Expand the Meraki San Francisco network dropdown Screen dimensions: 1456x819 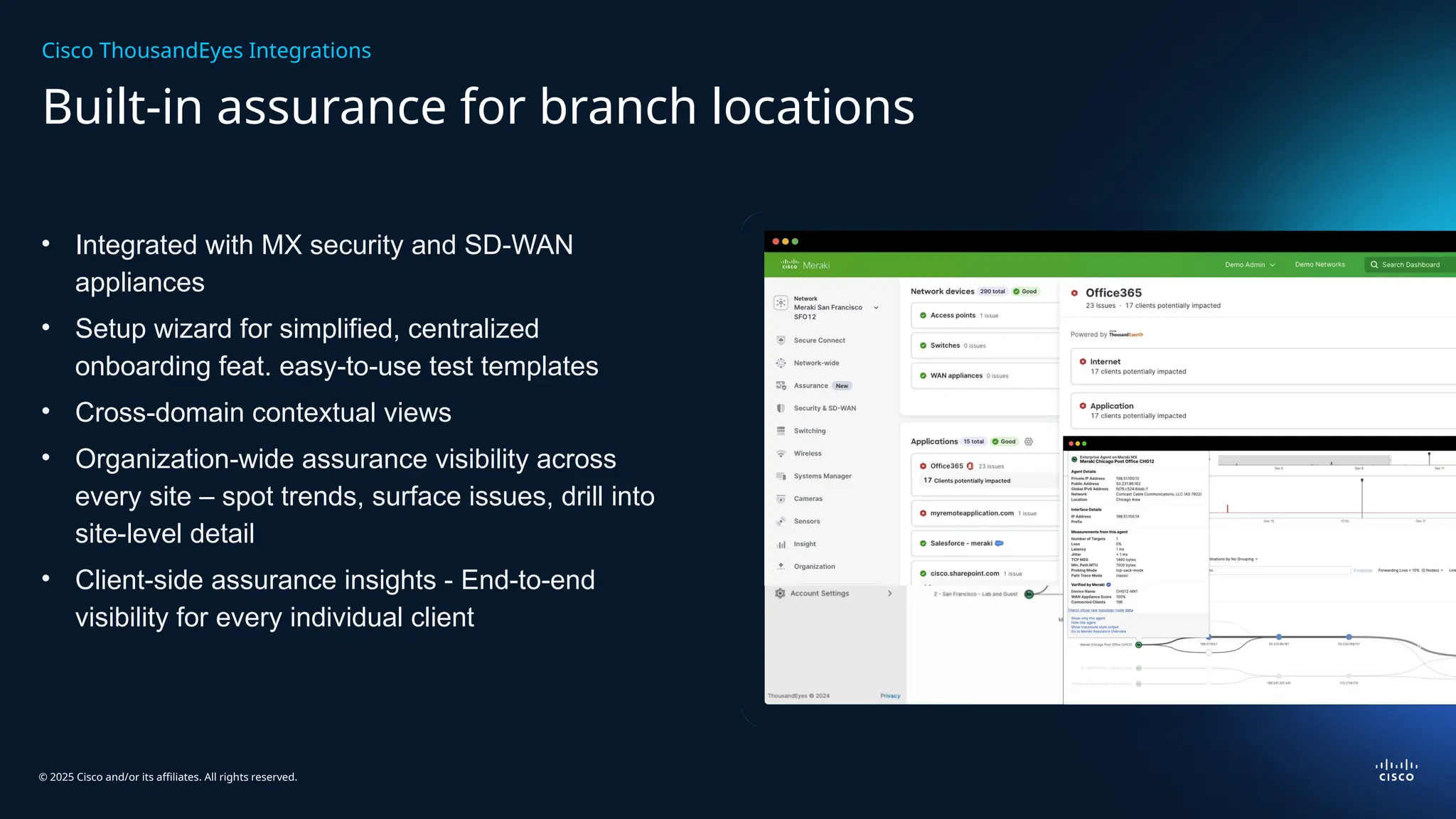pyautogui.click(x=876, y=308)
